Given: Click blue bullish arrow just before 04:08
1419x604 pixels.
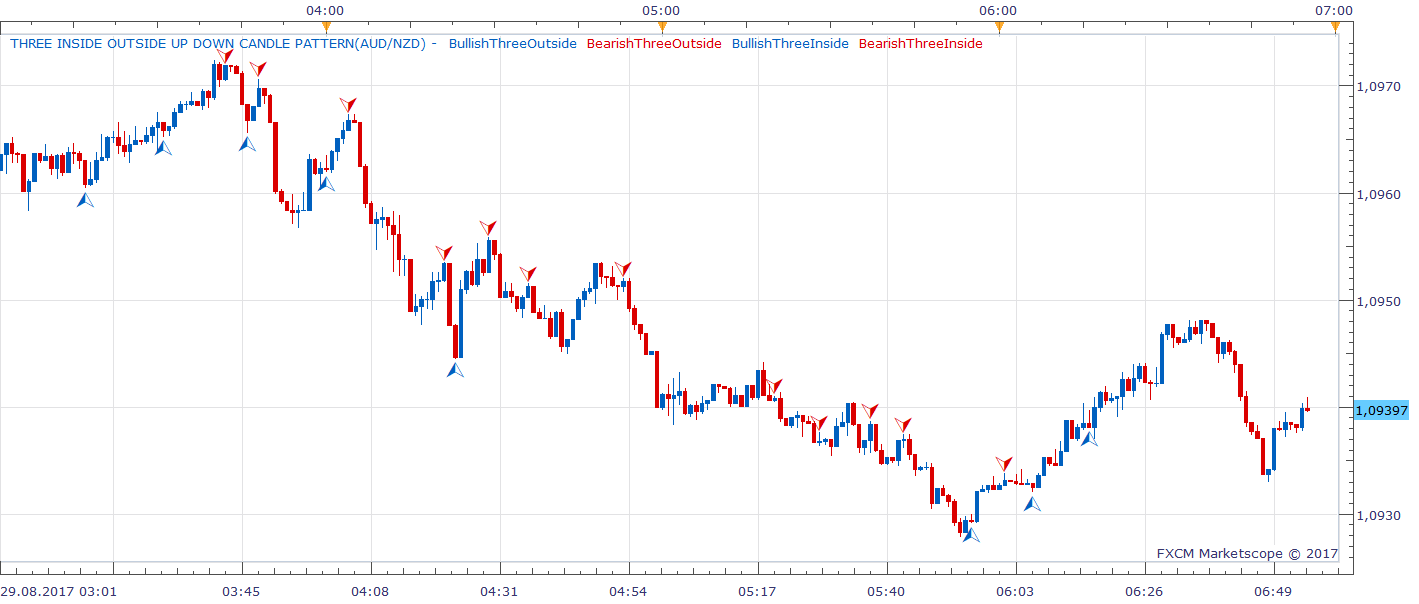Looking at the screenshot, I should (326, 183).
